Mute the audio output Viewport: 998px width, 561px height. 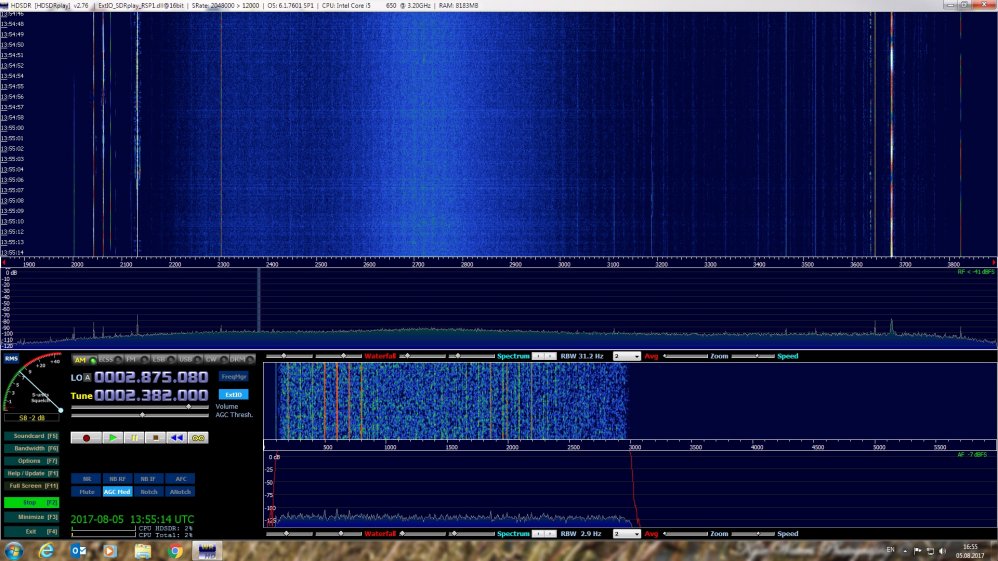(x=87, y=492)
